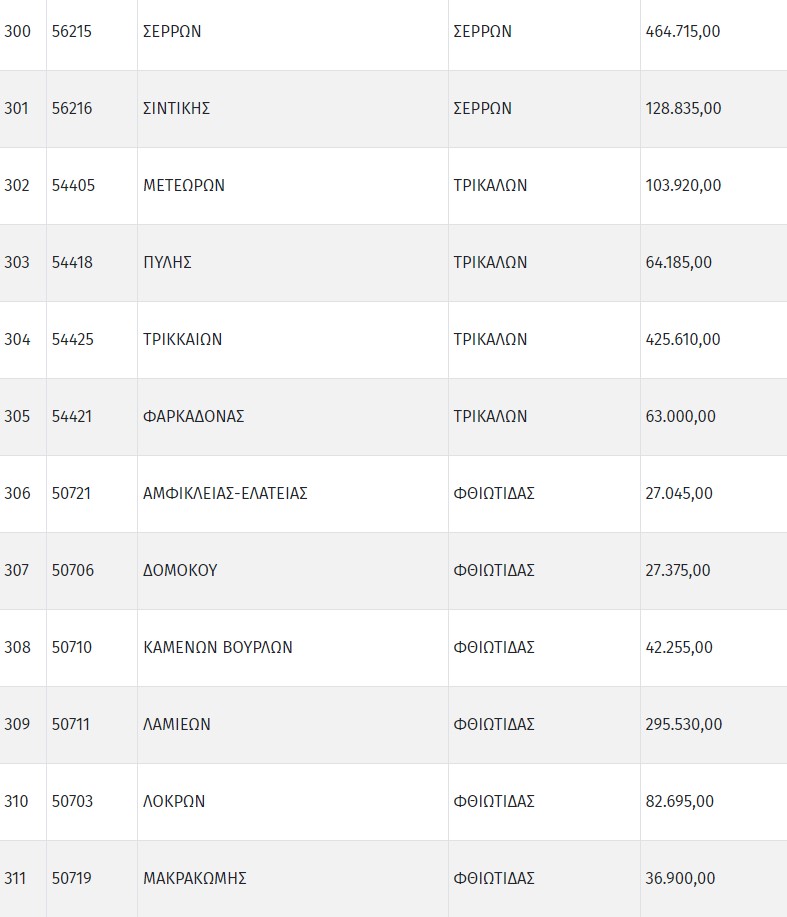
Task: Click the code 50710 cell
Action: [72, 647]
